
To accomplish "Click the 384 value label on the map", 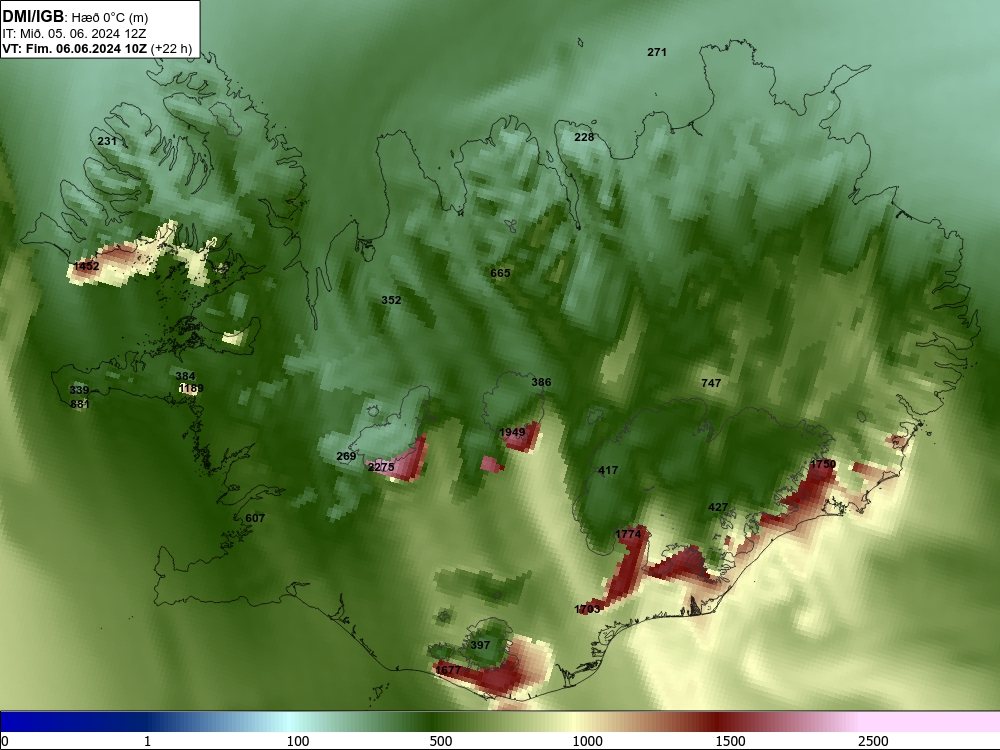I will pyautogui.click(x=185, y=376).
